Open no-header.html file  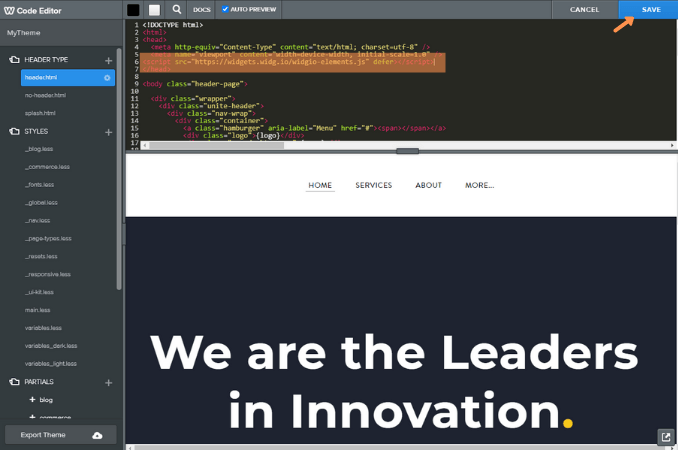[45, 95]
